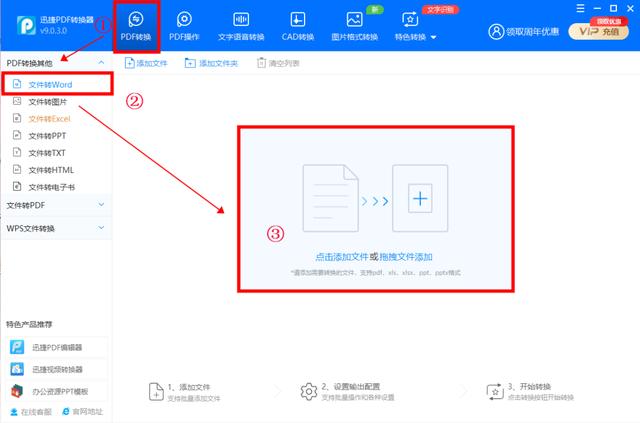Screen dimensions: 640x423
Task: Click the 文件转HTML row icon
Action: tap(17, 169)
